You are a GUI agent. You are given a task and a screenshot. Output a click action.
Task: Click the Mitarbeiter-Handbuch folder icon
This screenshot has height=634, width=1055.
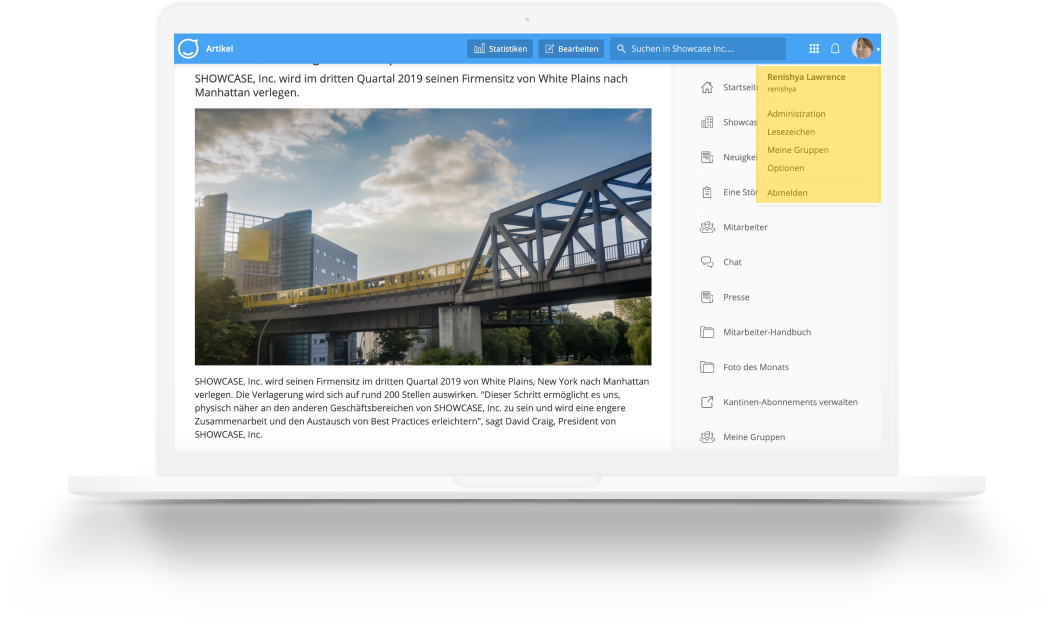pos(706,332)
